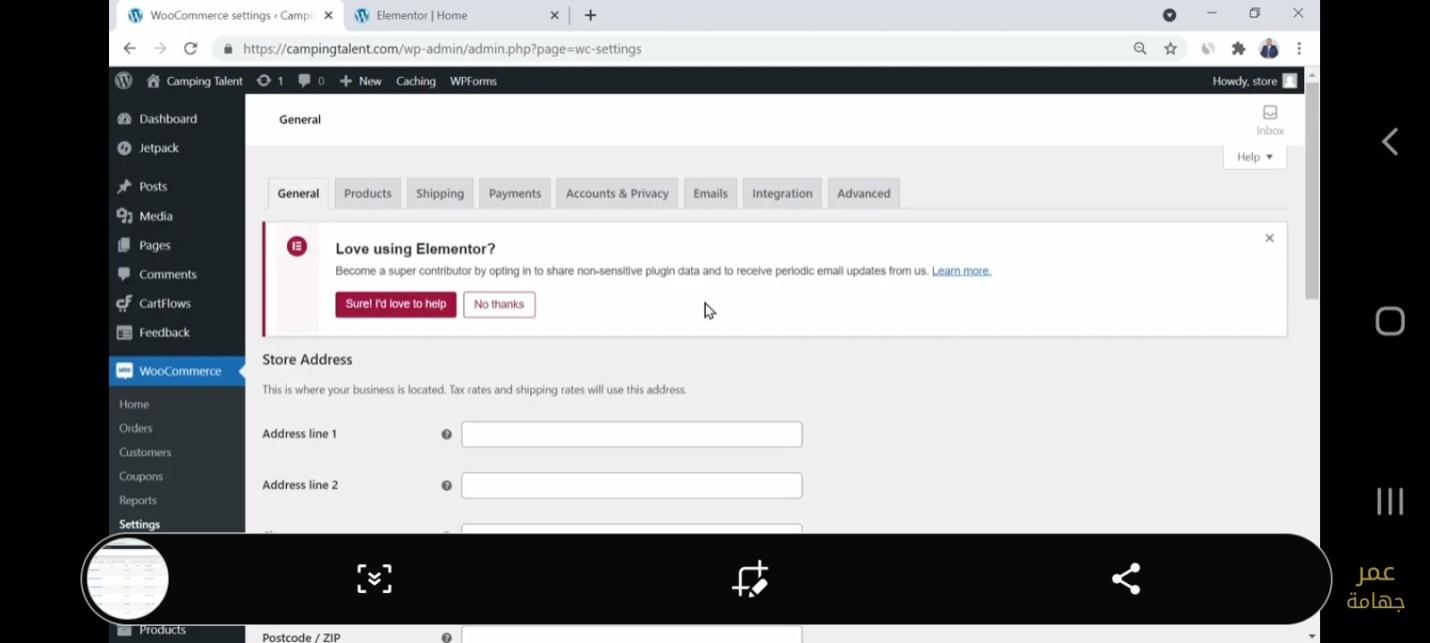Image resolution: width=1430 pixels, height=643 pixels.
Task: Expand the Help dropdown tab
Action: 1255,157
